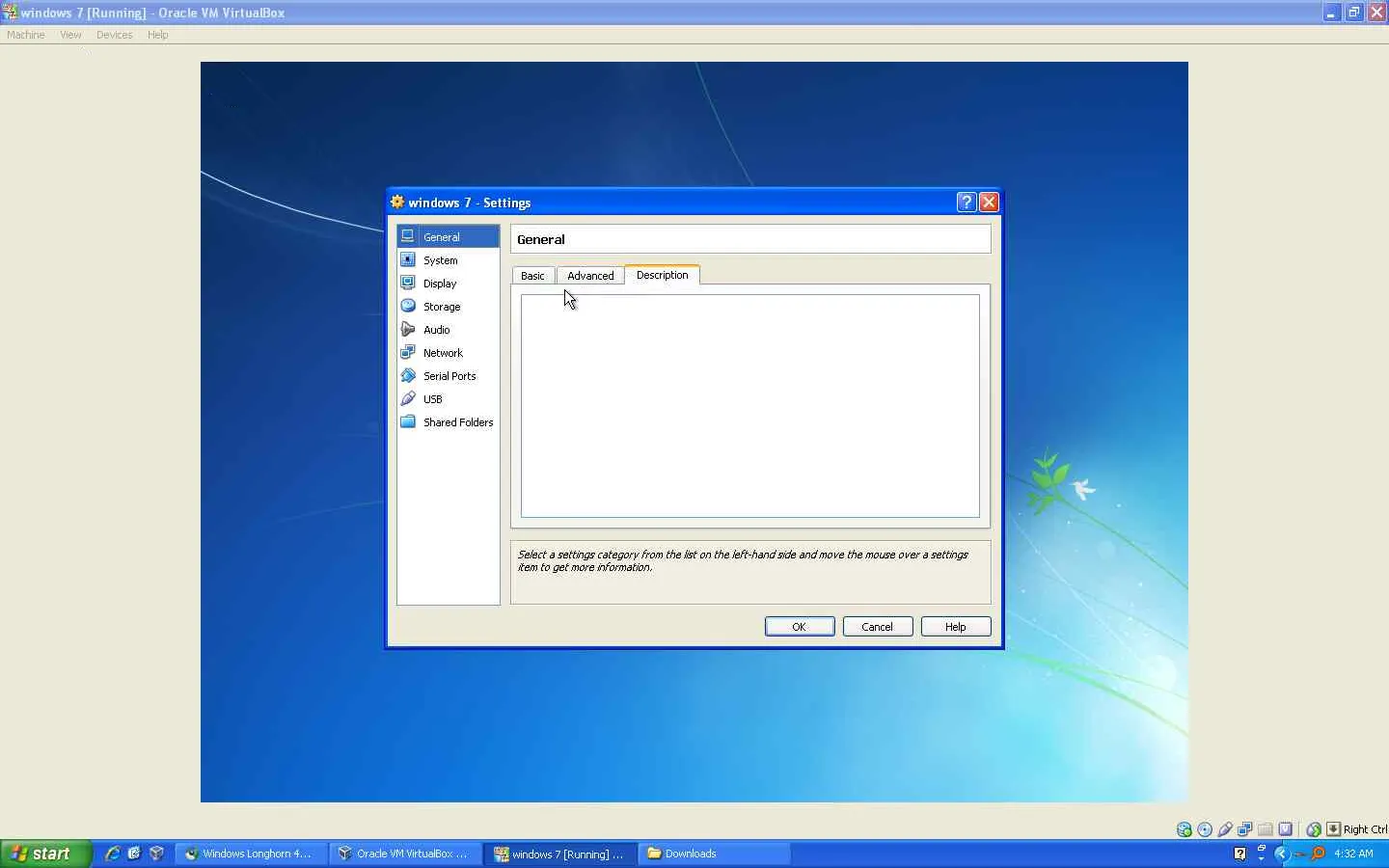Screen dimensions: 1389x868
Task: Click the mouse integration status icon
Action: click(1314, 829)
